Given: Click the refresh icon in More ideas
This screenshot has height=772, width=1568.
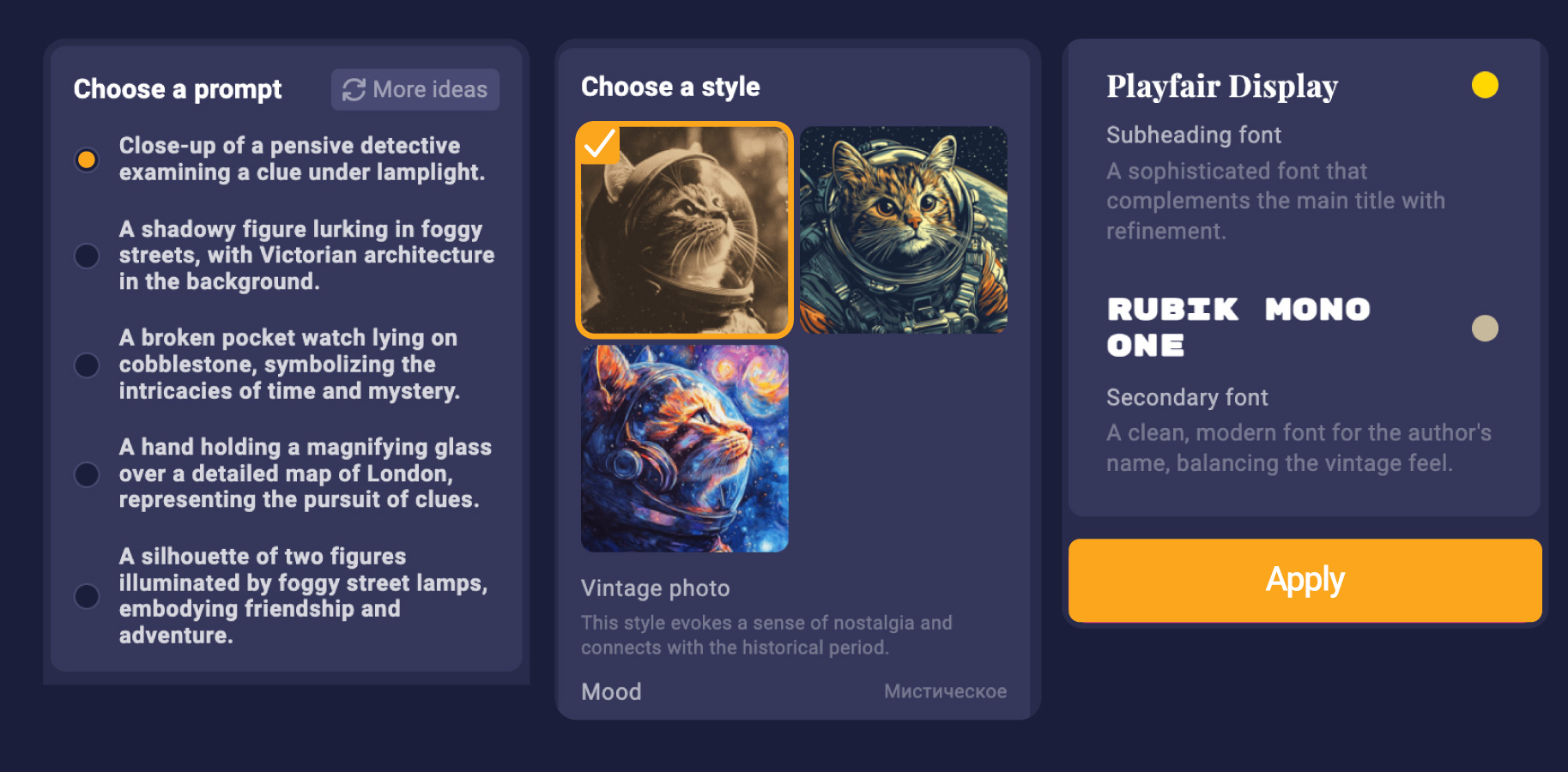Looking at the screenshot, I should pyautogui.click(x=354, y=89).
